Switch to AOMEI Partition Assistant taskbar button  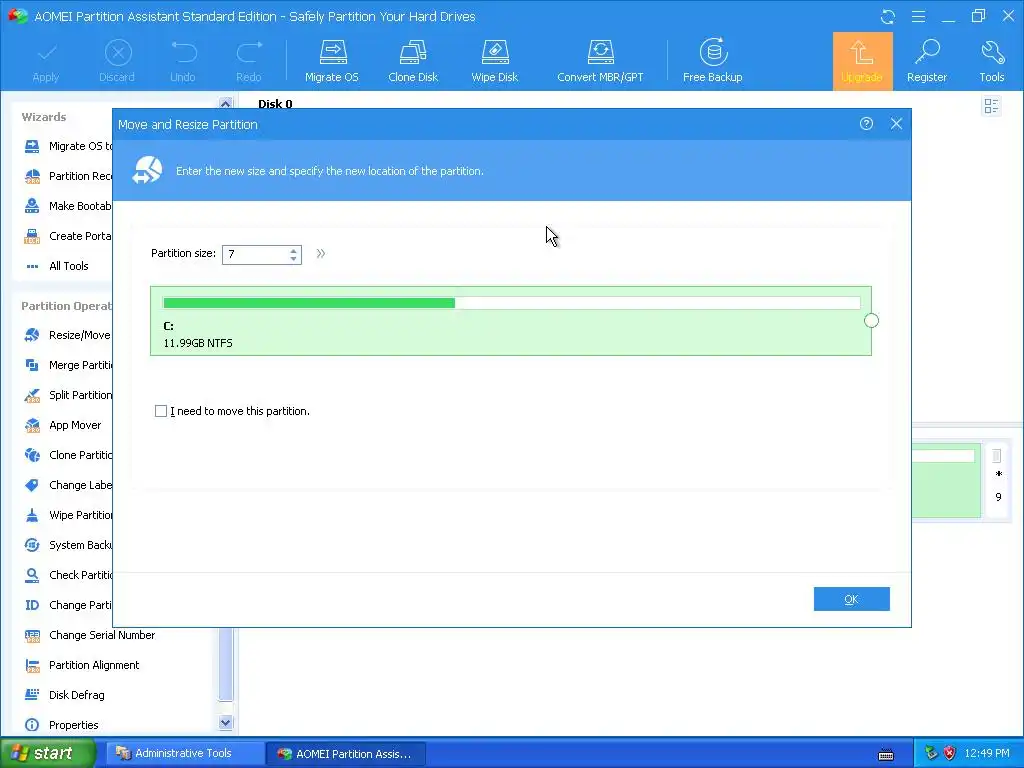(x=346, y=754)
